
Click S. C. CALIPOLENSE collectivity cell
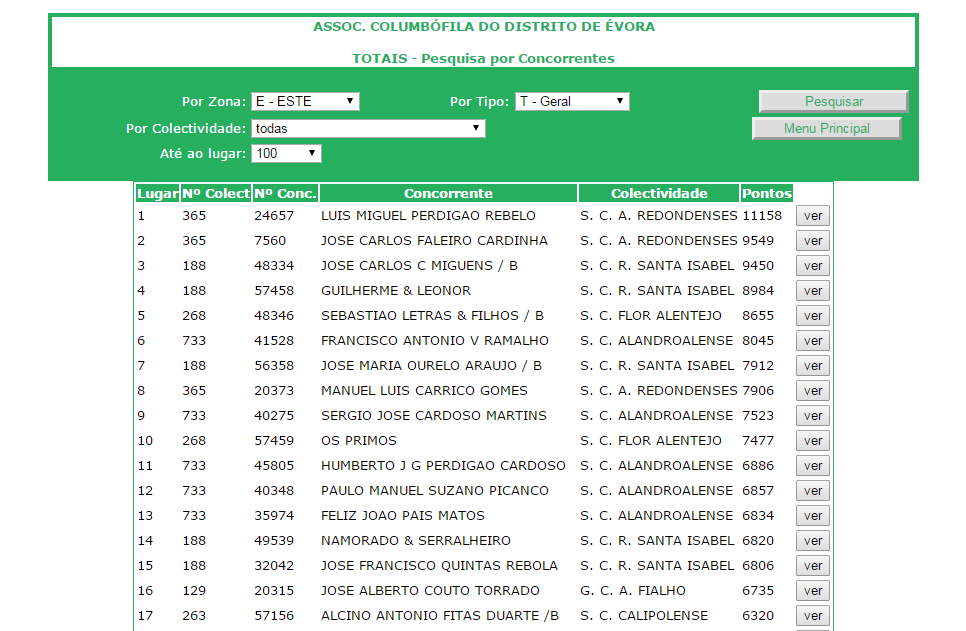(644, 616)
